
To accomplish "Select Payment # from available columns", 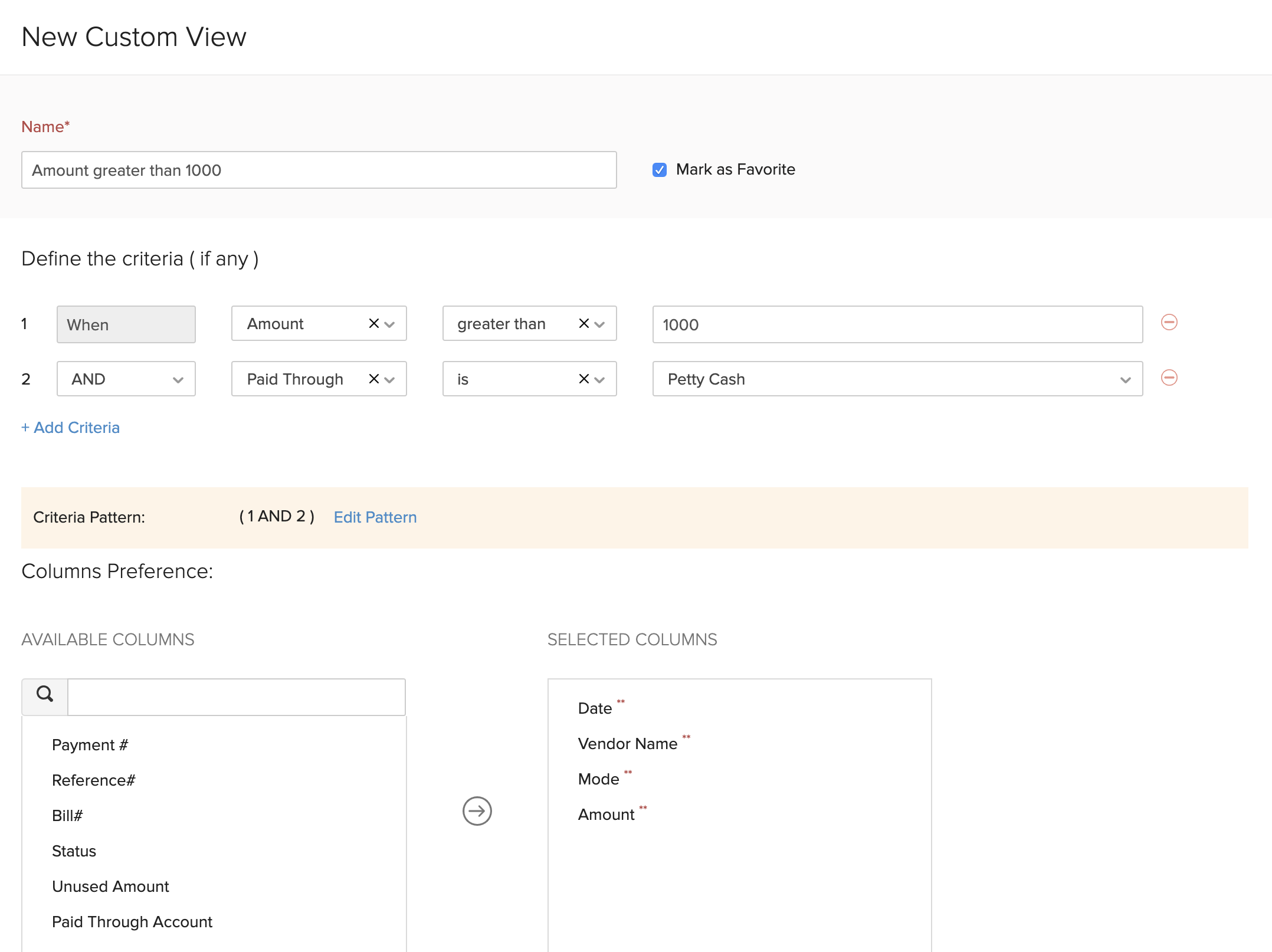I will pos(90,744).
